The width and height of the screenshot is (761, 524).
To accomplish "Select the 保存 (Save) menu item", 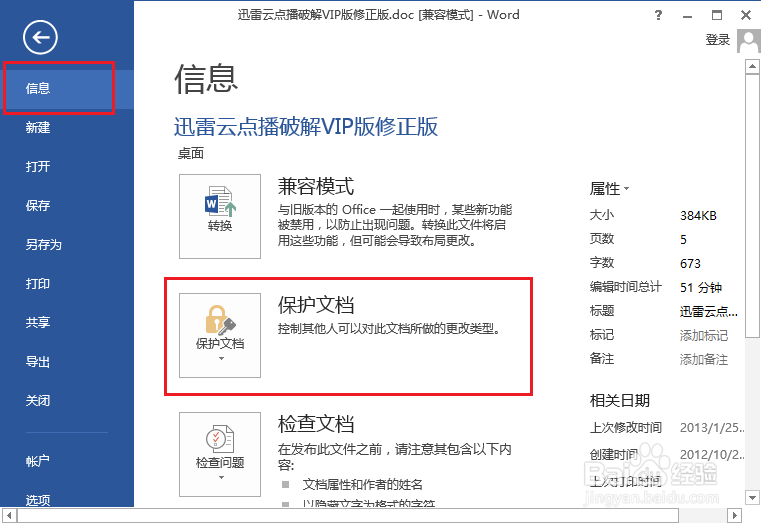I will [67, 205].
